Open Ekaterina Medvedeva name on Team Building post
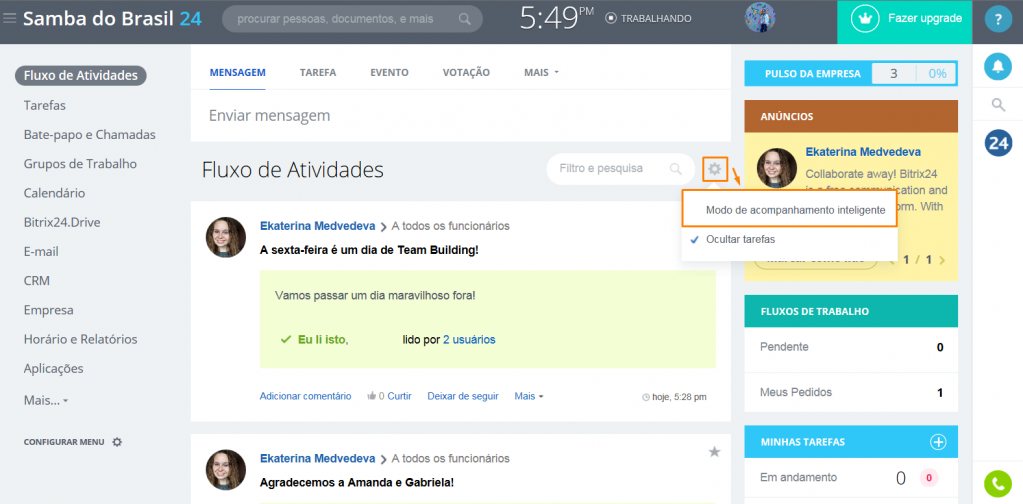This screenshot has height=504, width=1023. tap(318, 226)
